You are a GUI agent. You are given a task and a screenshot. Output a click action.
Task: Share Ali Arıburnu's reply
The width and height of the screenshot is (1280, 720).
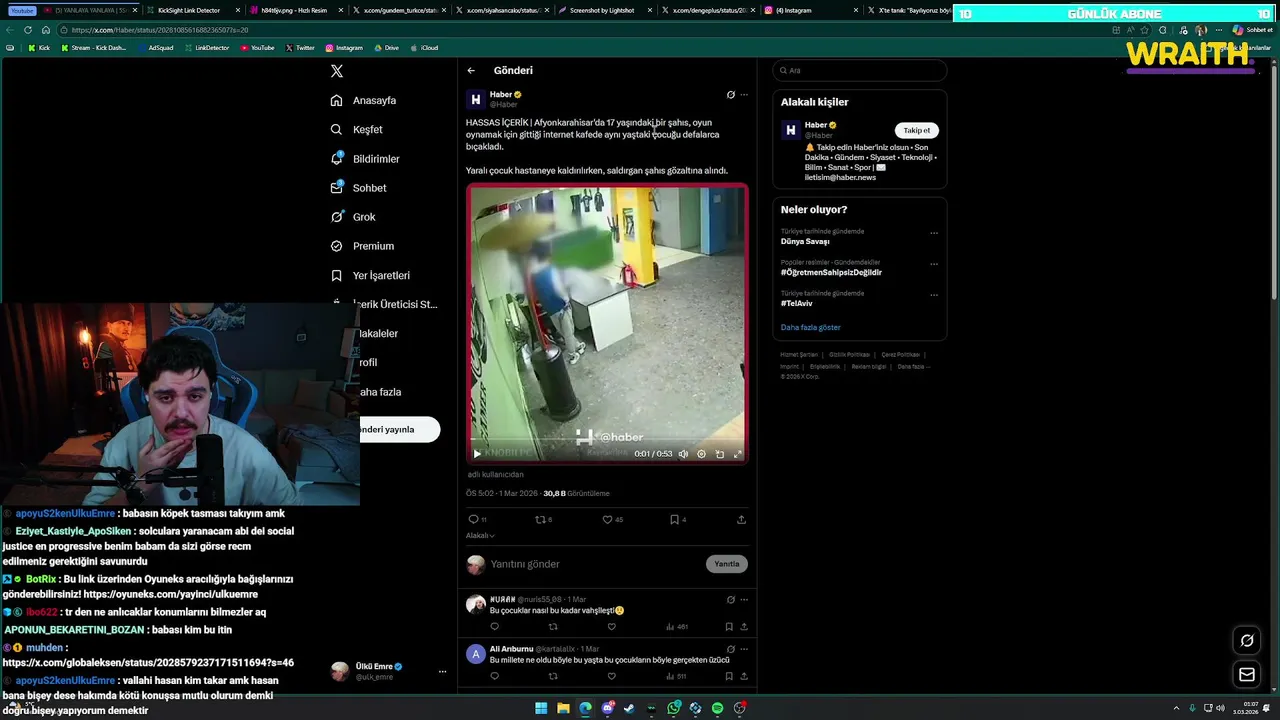(x=743, y=677)
